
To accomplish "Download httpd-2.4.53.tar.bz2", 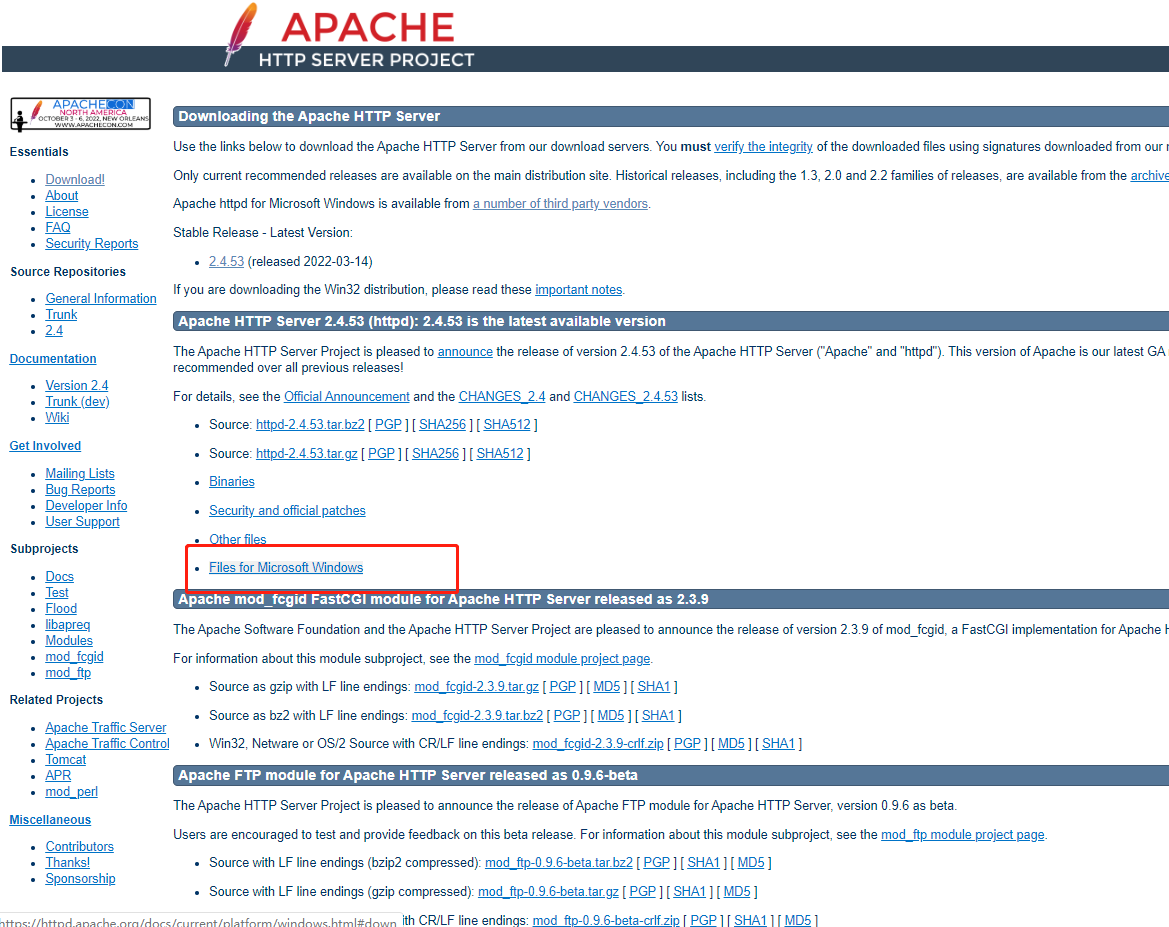I will (x=310, y=424).
